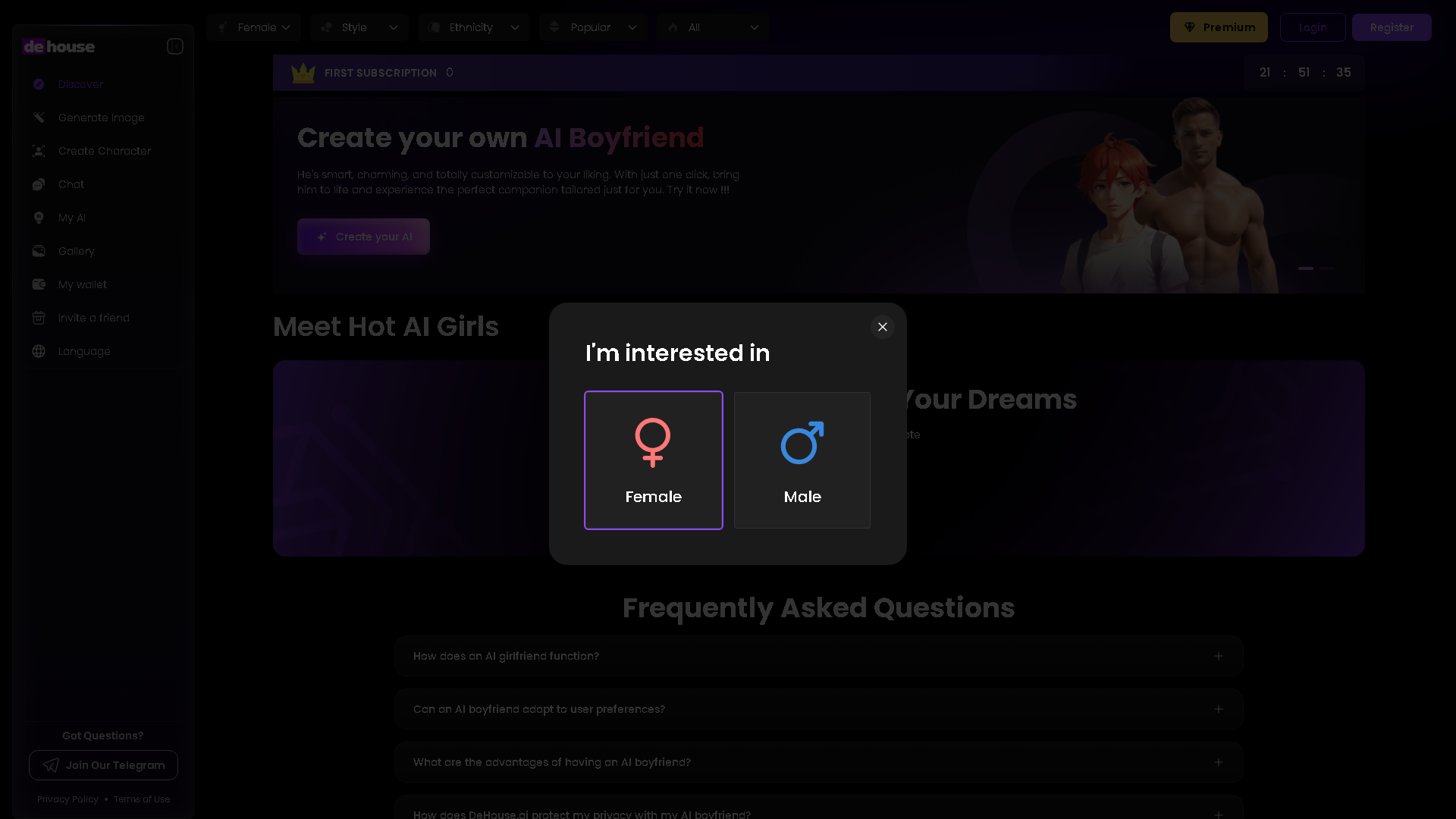Select the Male interest option
This screenshot has height=819, width=1456.
click(x=802, y=460)
